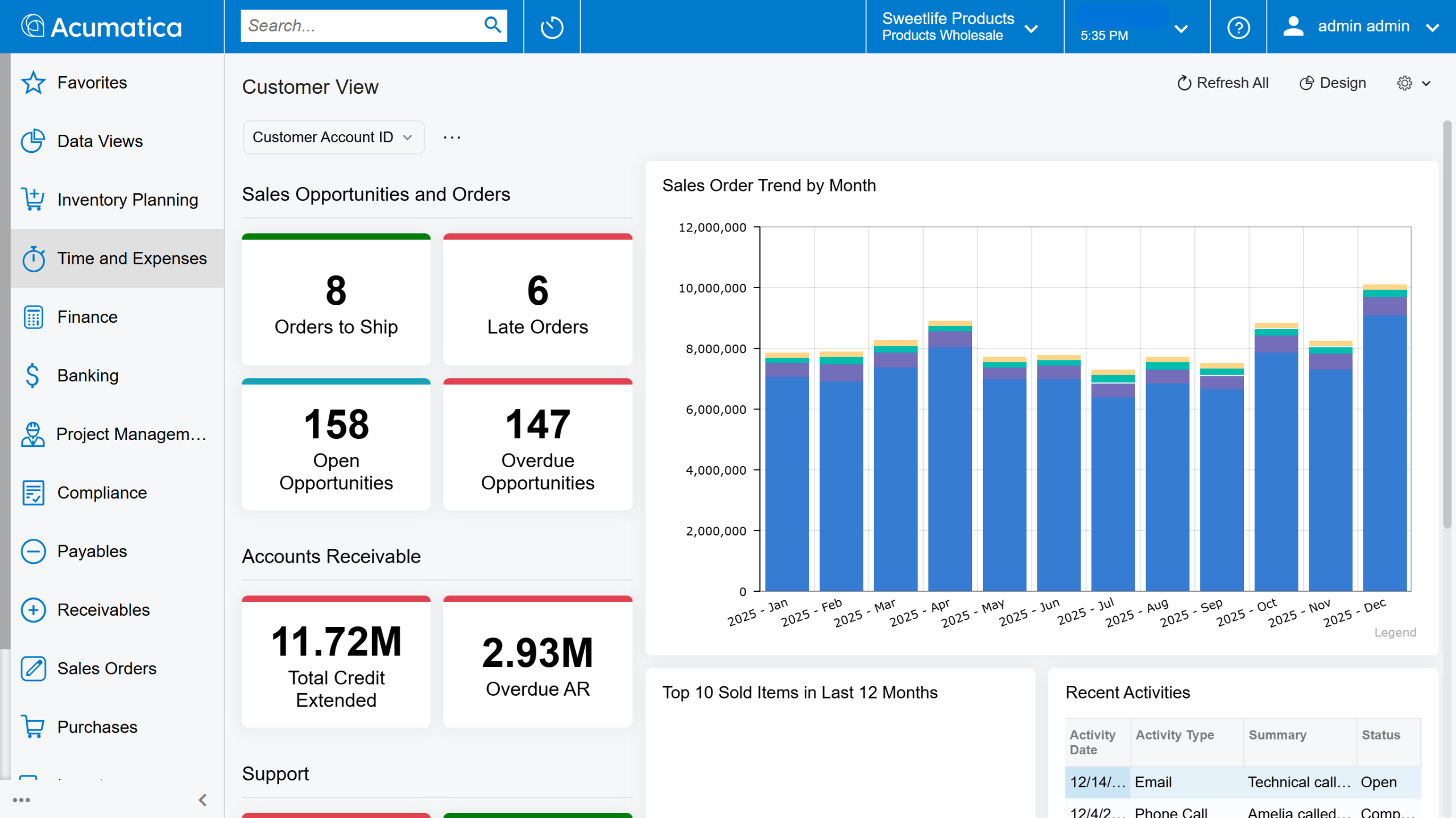Open the Banking dollar sign icon

point(33,375)
